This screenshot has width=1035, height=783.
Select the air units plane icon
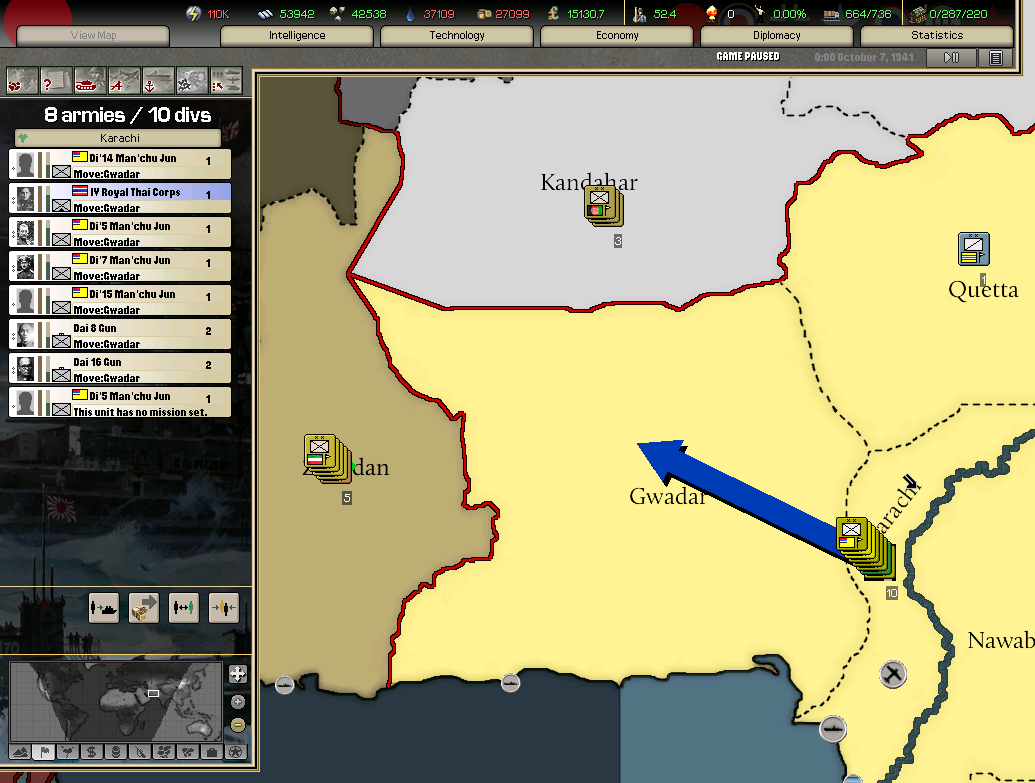tap(124, 80)
